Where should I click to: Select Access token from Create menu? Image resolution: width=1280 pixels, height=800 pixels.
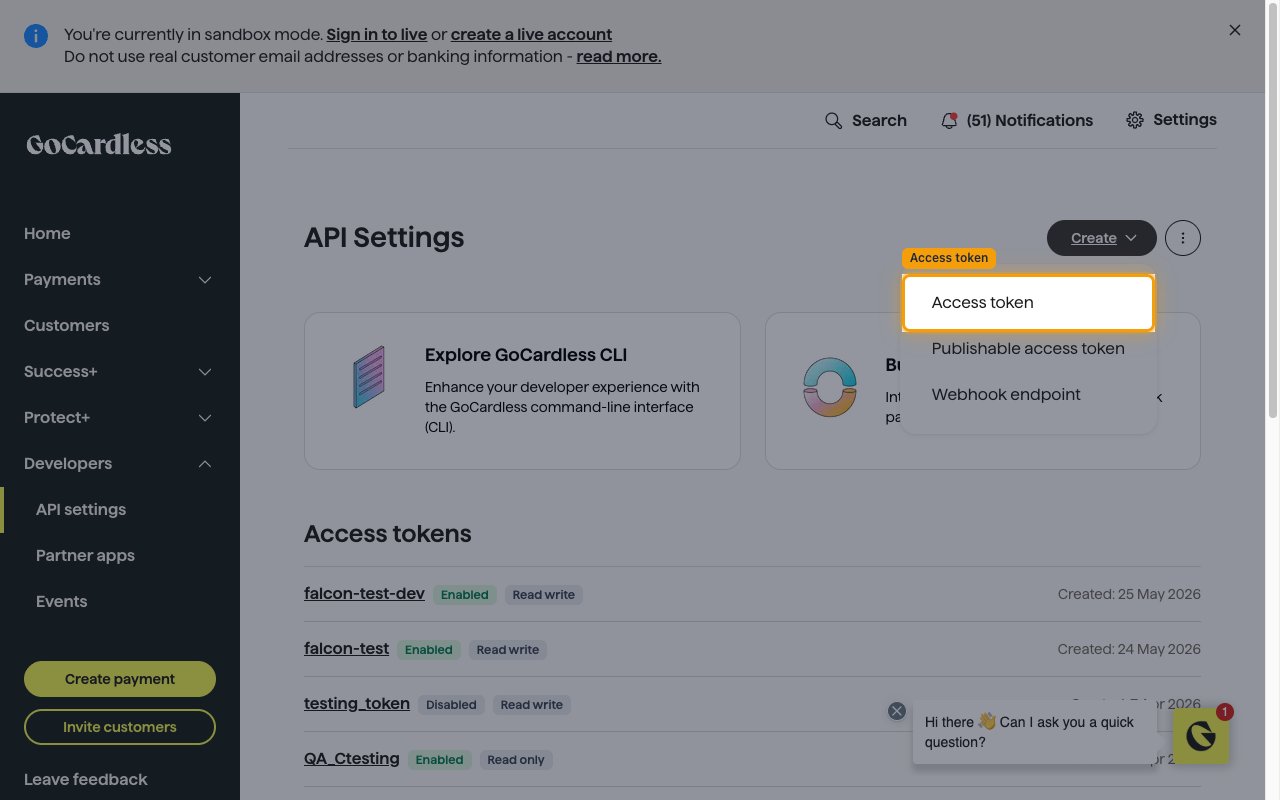tap(1028, 302)
